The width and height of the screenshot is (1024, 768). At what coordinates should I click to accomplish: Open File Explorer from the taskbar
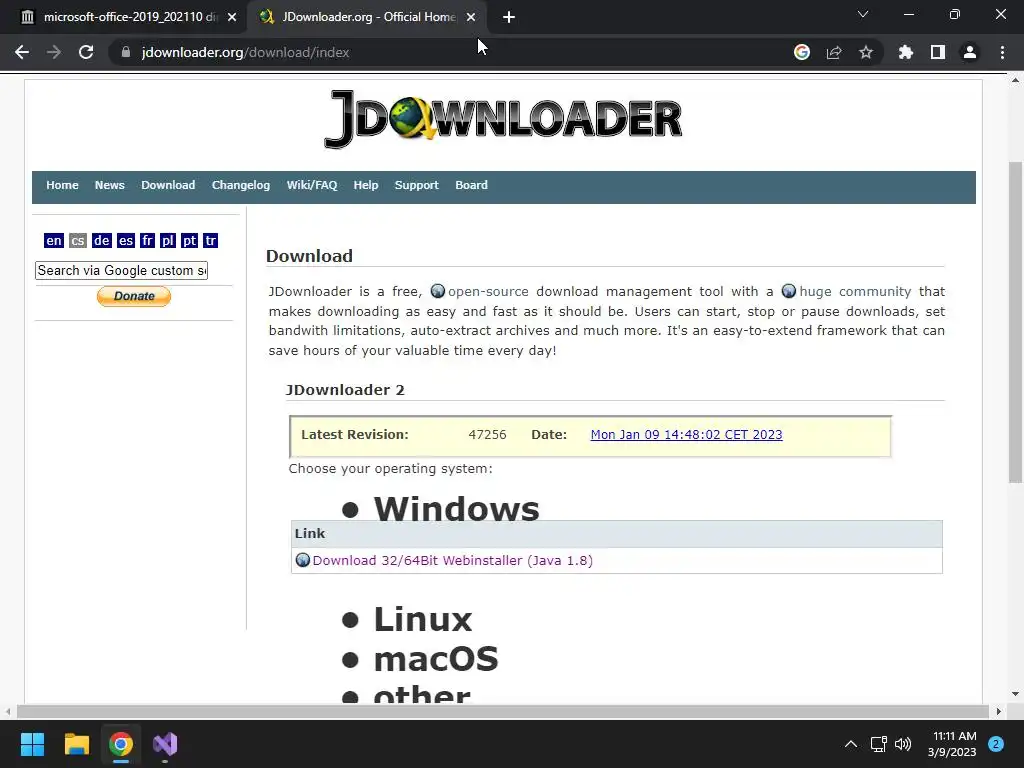76,744
